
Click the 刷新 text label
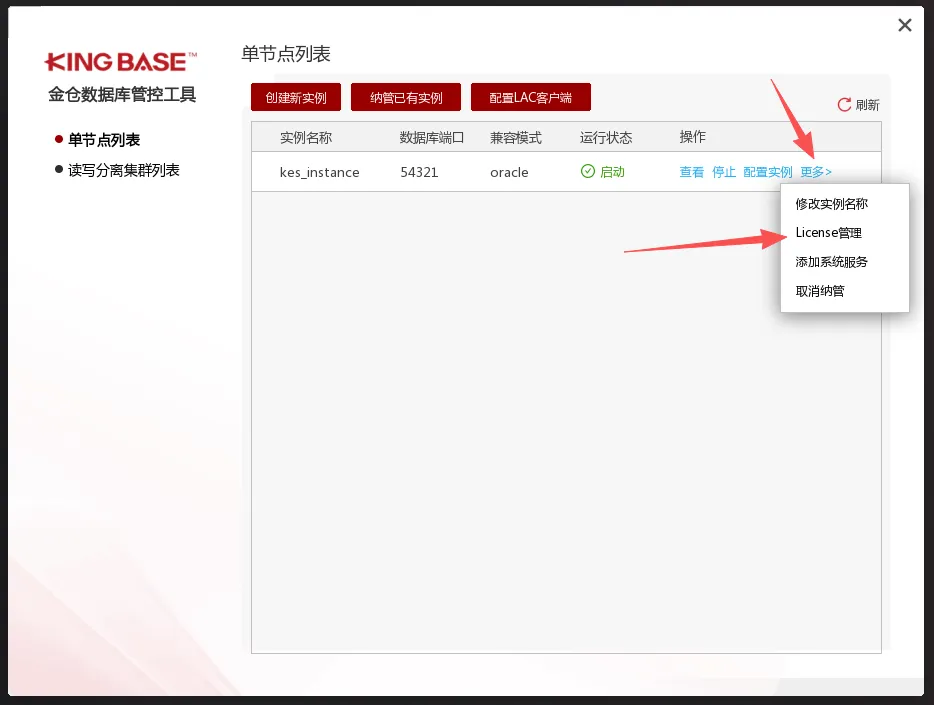[867, 105]
